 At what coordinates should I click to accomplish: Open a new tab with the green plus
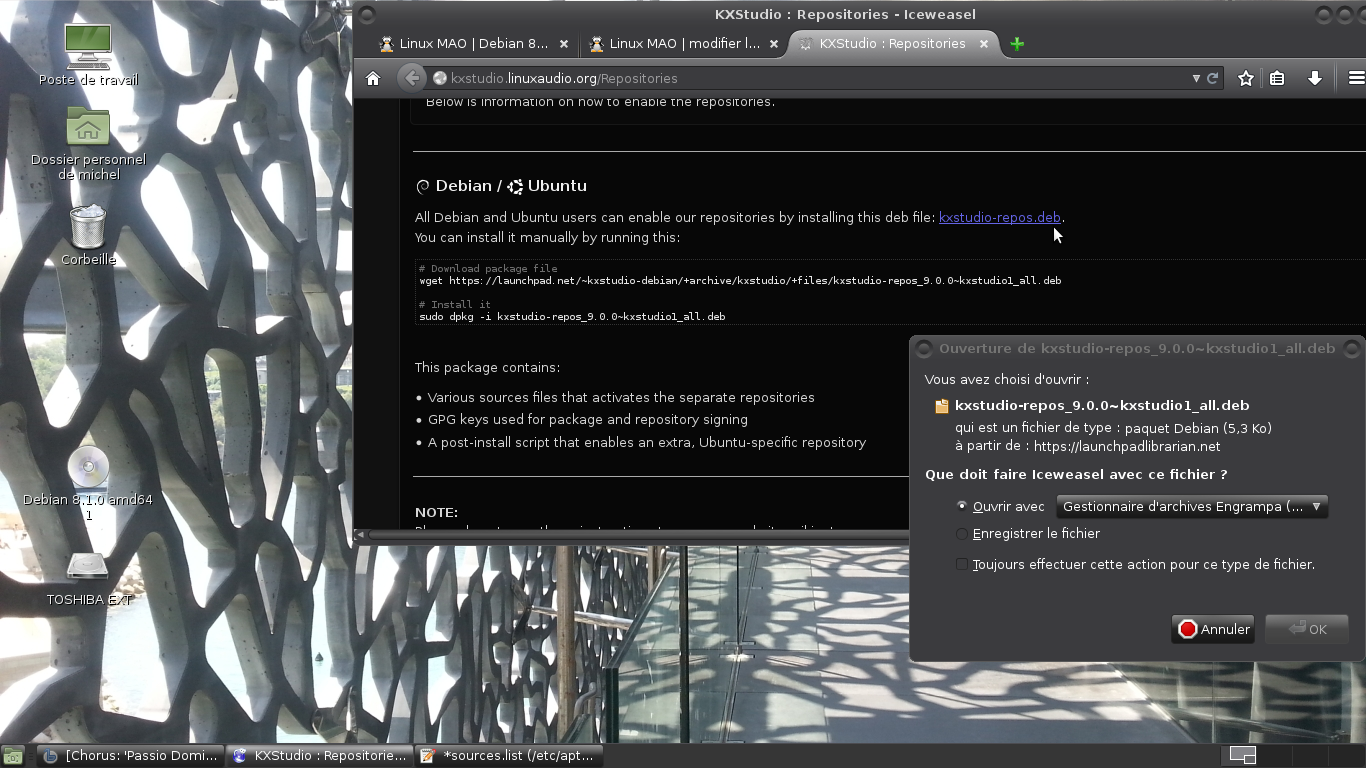pyautogui.click(x=1017, y=44)
